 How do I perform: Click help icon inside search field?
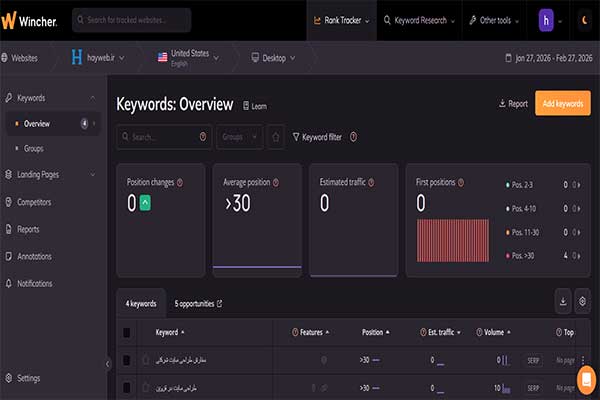tap(203, 137)
